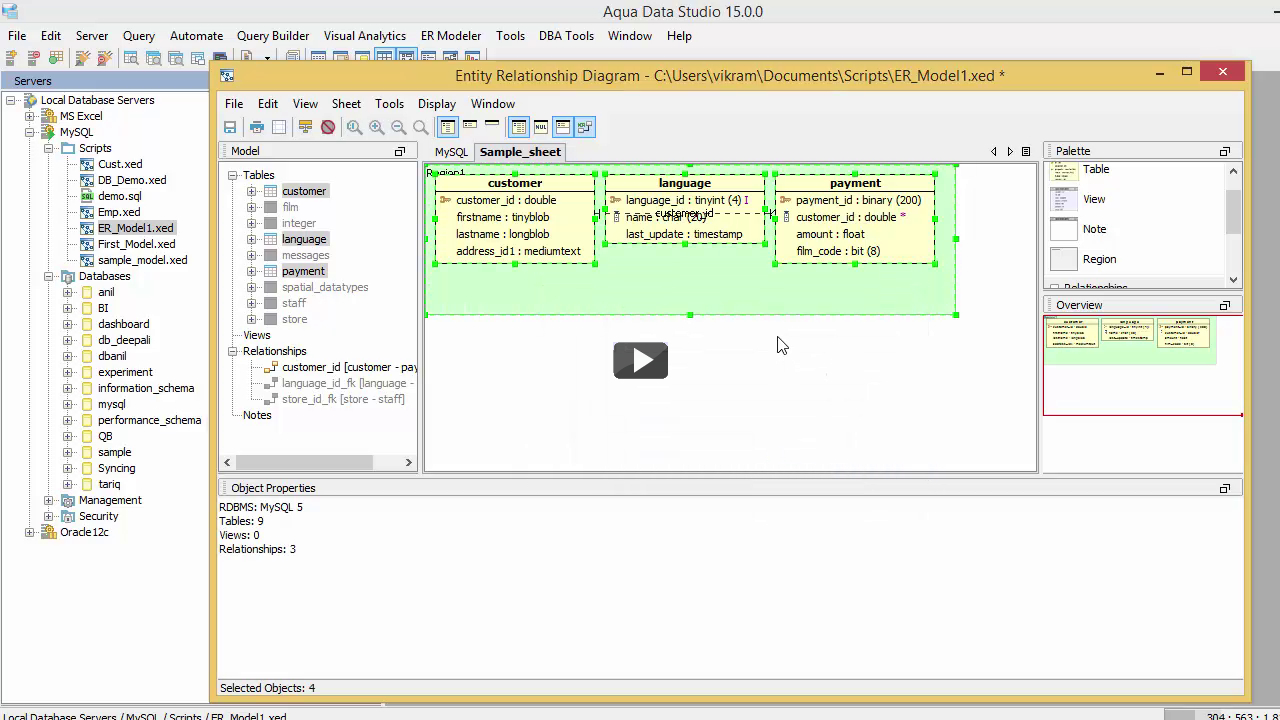The width and height of the screenshot is (1280, 720).
Task: Click the Save icon in ER diagram toolbar
Action: click(230, 127)
